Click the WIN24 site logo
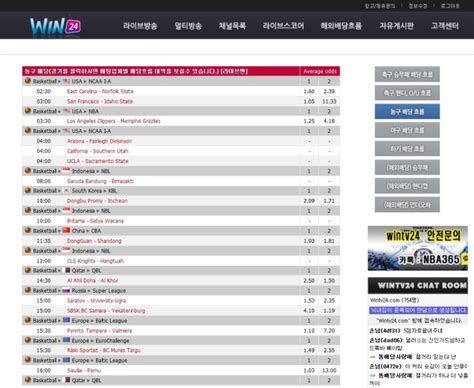 [55, 26]
